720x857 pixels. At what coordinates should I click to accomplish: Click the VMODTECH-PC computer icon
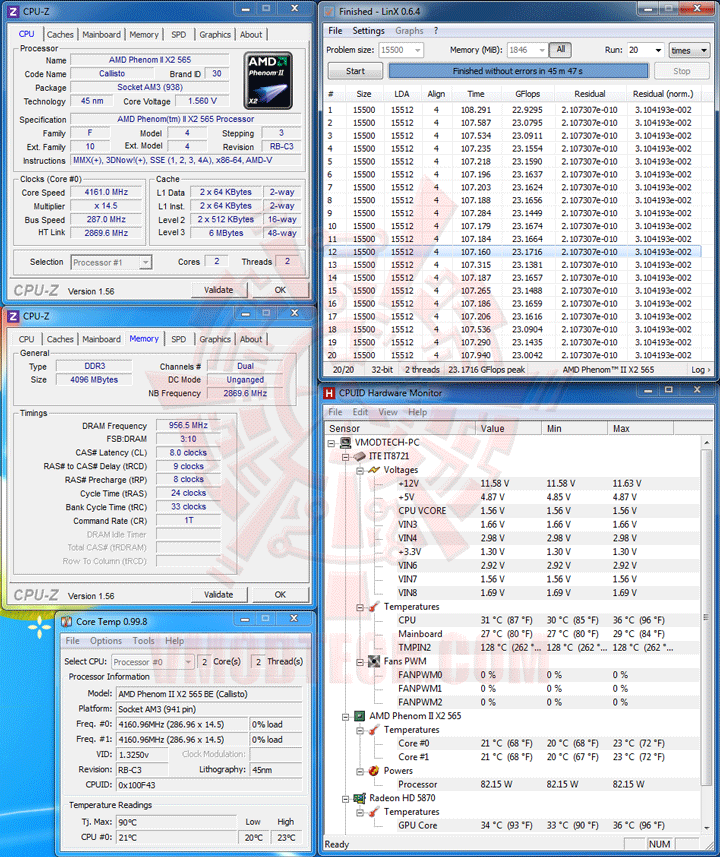tap(346, 443)
